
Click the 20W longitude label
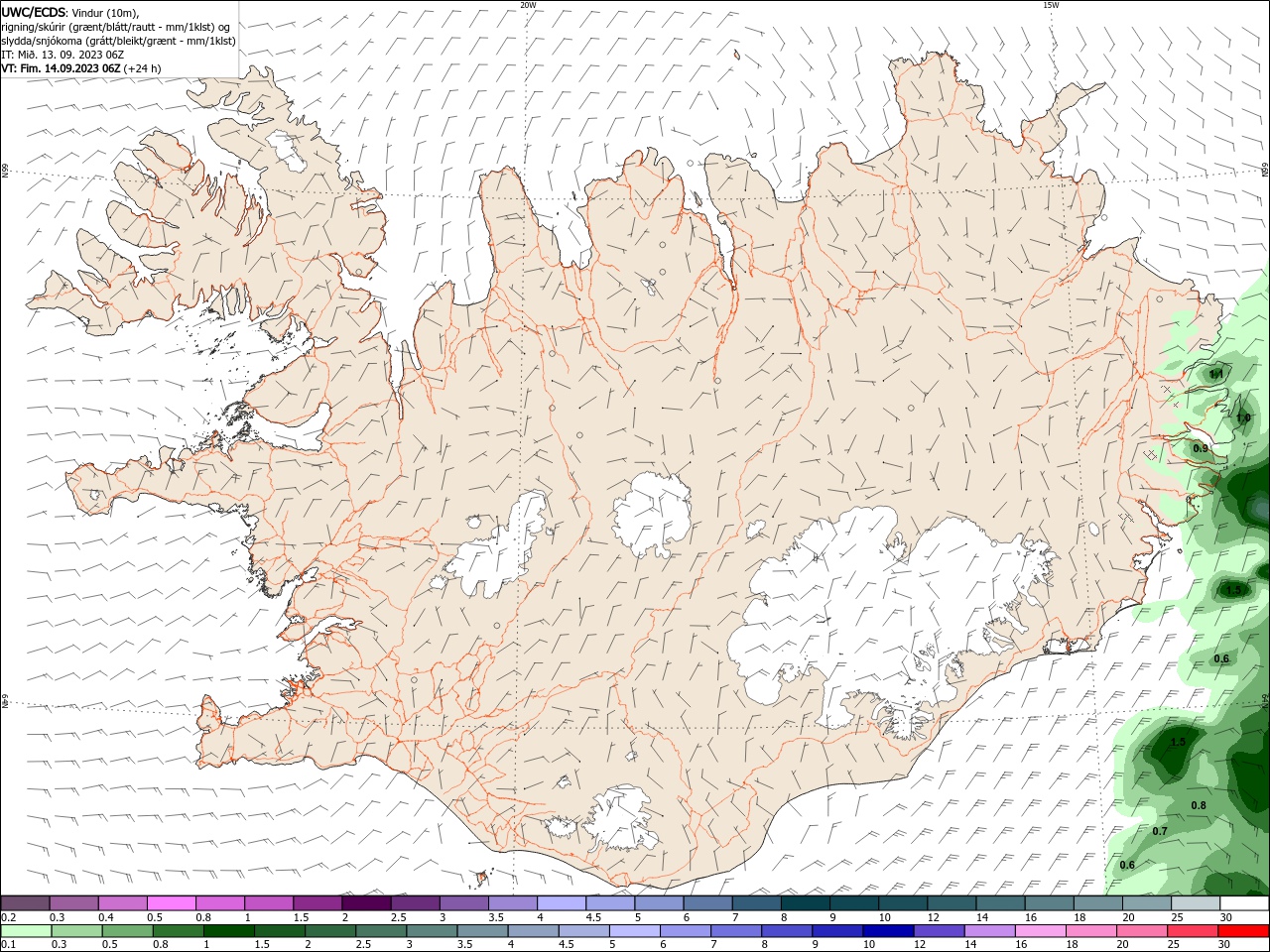(528, 5)
